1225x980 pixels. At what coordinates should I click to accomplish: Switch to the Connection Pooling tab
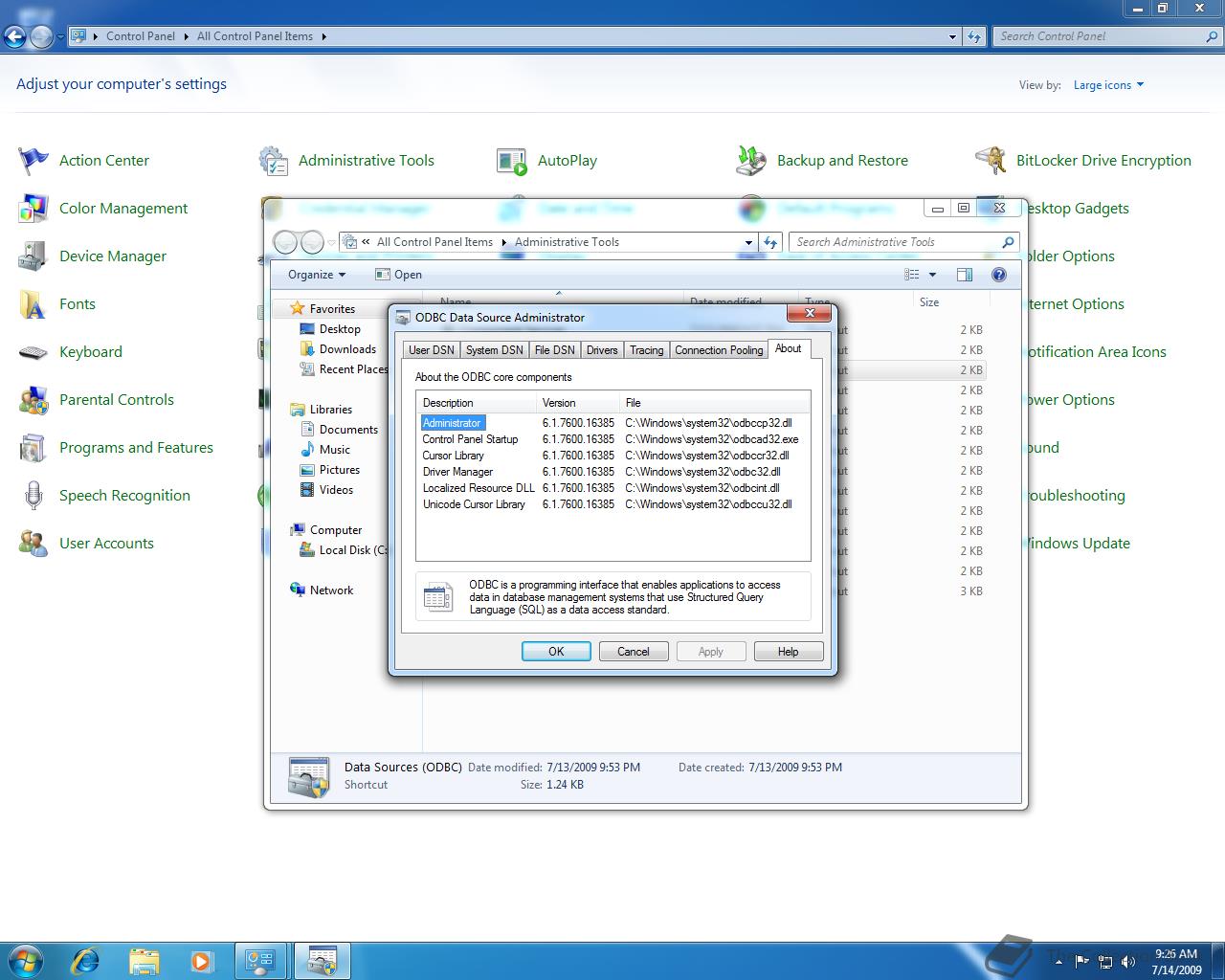tap(719, 350)
